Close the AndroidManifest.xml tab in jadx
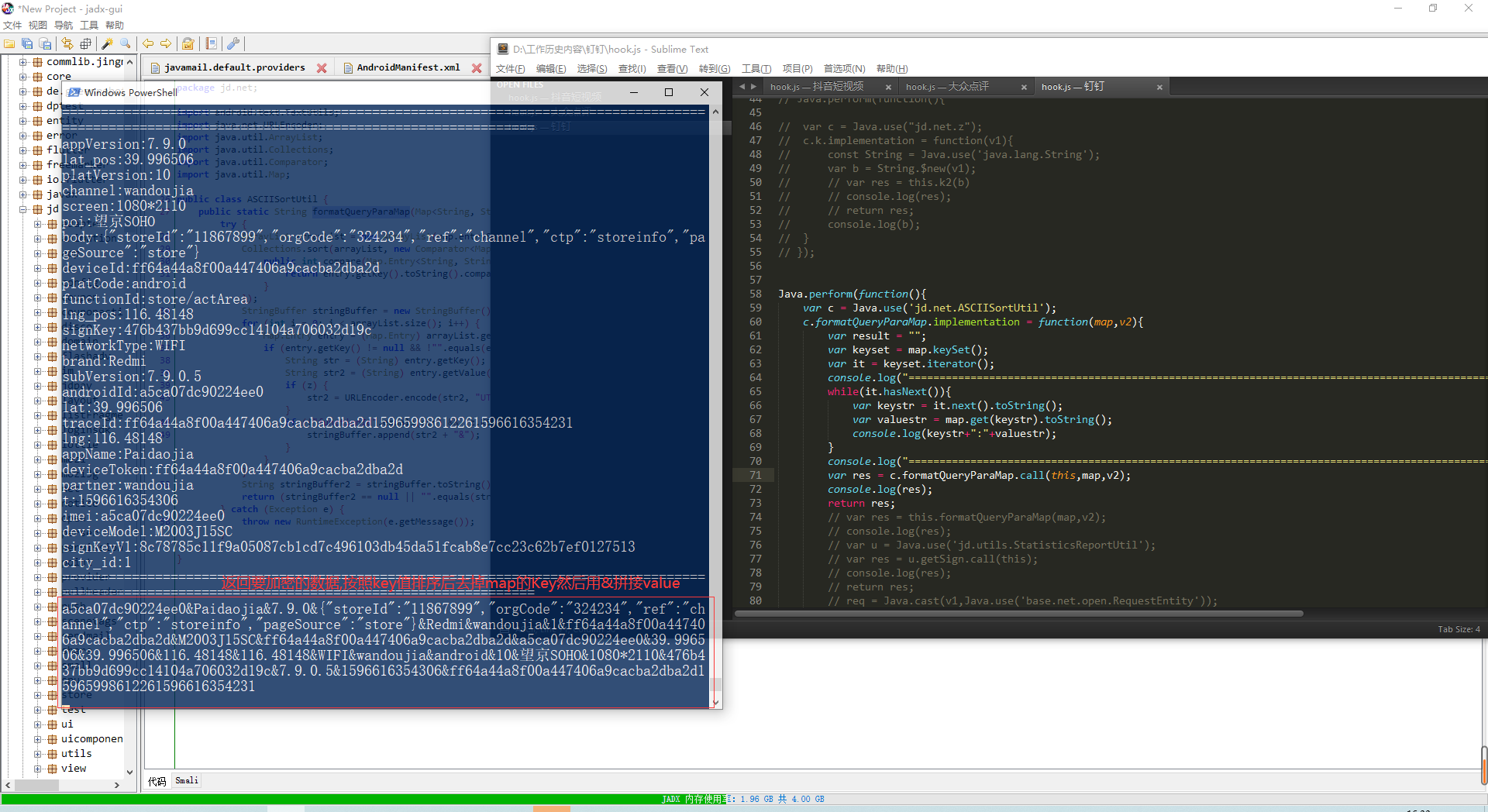Image resolution: width=1488 pixels, height=812 pixels. (477, 68)
